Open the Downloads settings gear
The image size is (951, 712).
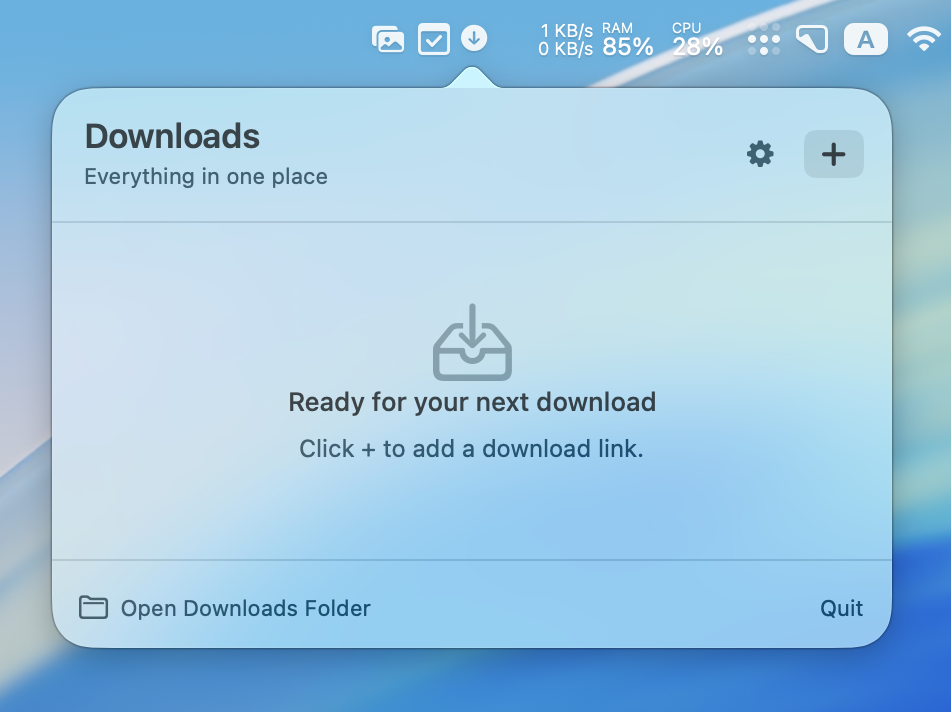[x=760, y=154]
